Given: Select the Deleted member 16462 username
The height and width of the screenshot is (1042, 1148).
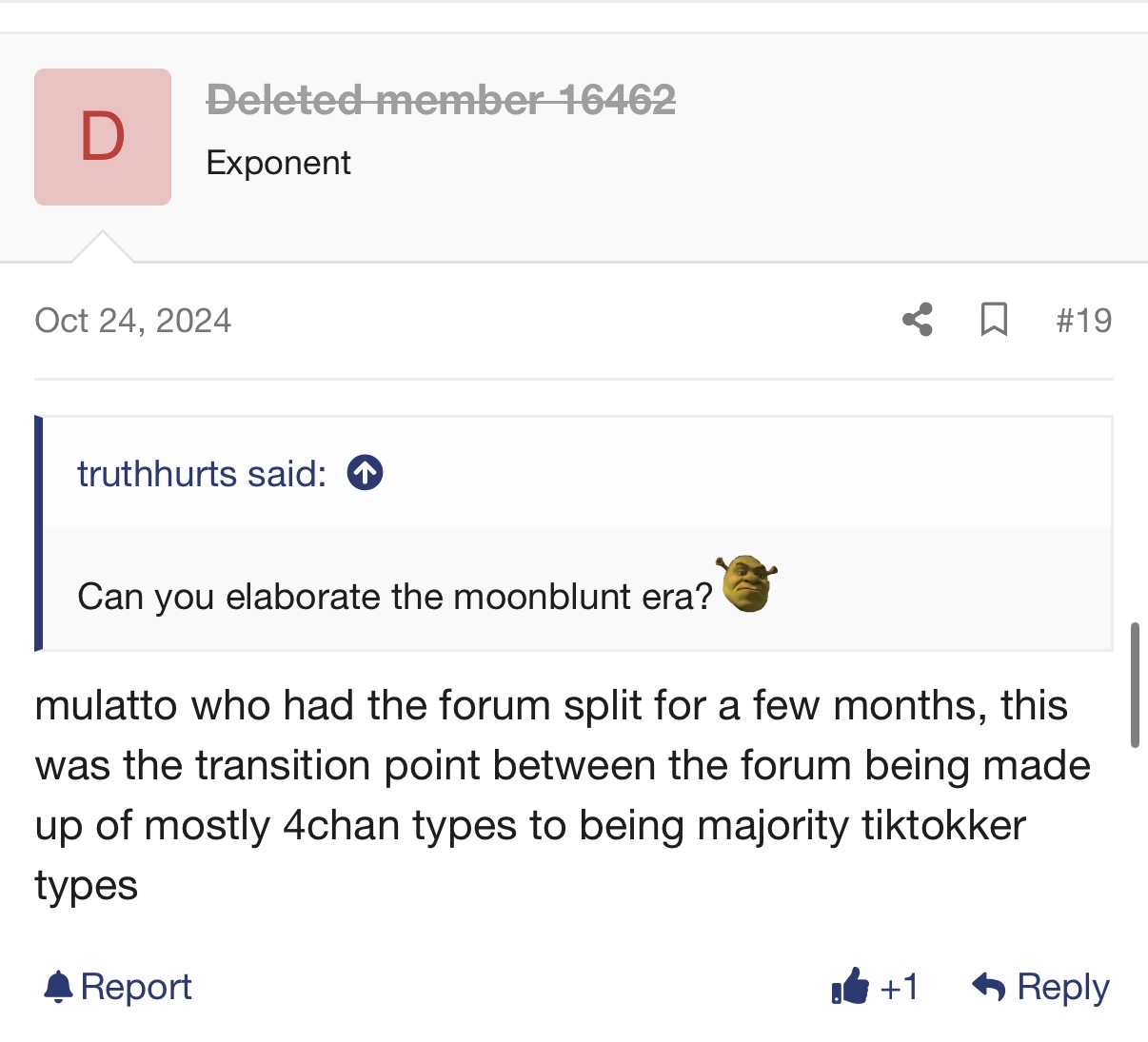Looking at the screenshot, I should (x=441, y=99).
